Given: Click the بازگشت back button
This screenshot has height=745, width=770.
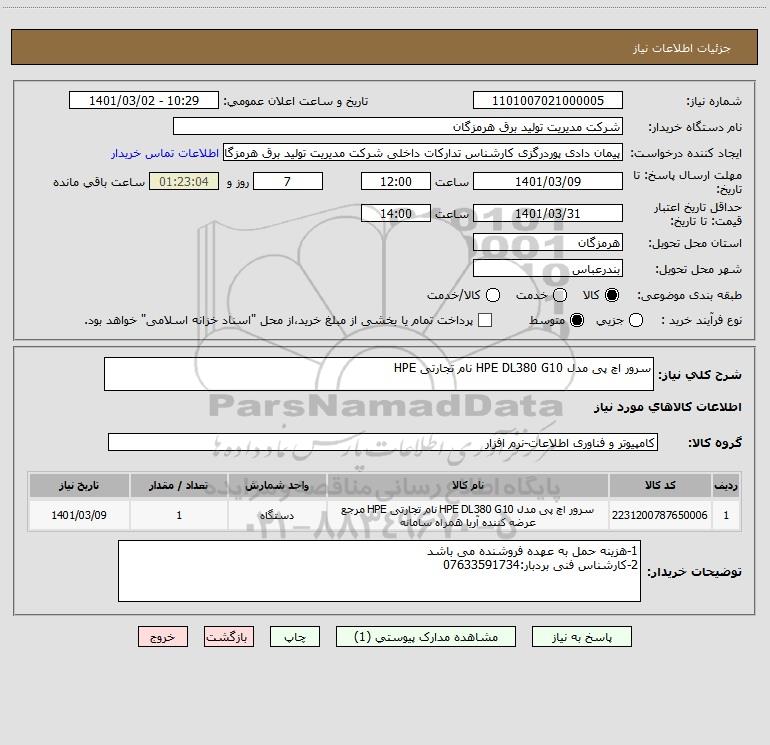Looking at the screenshot, I should (x=229, y=637).
